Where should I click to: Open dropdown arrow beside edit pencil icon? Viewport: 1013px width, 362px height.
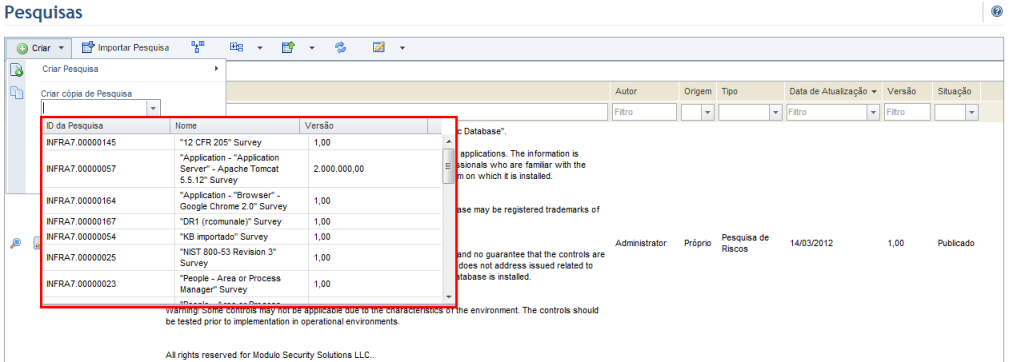click(x=402, y=48)
